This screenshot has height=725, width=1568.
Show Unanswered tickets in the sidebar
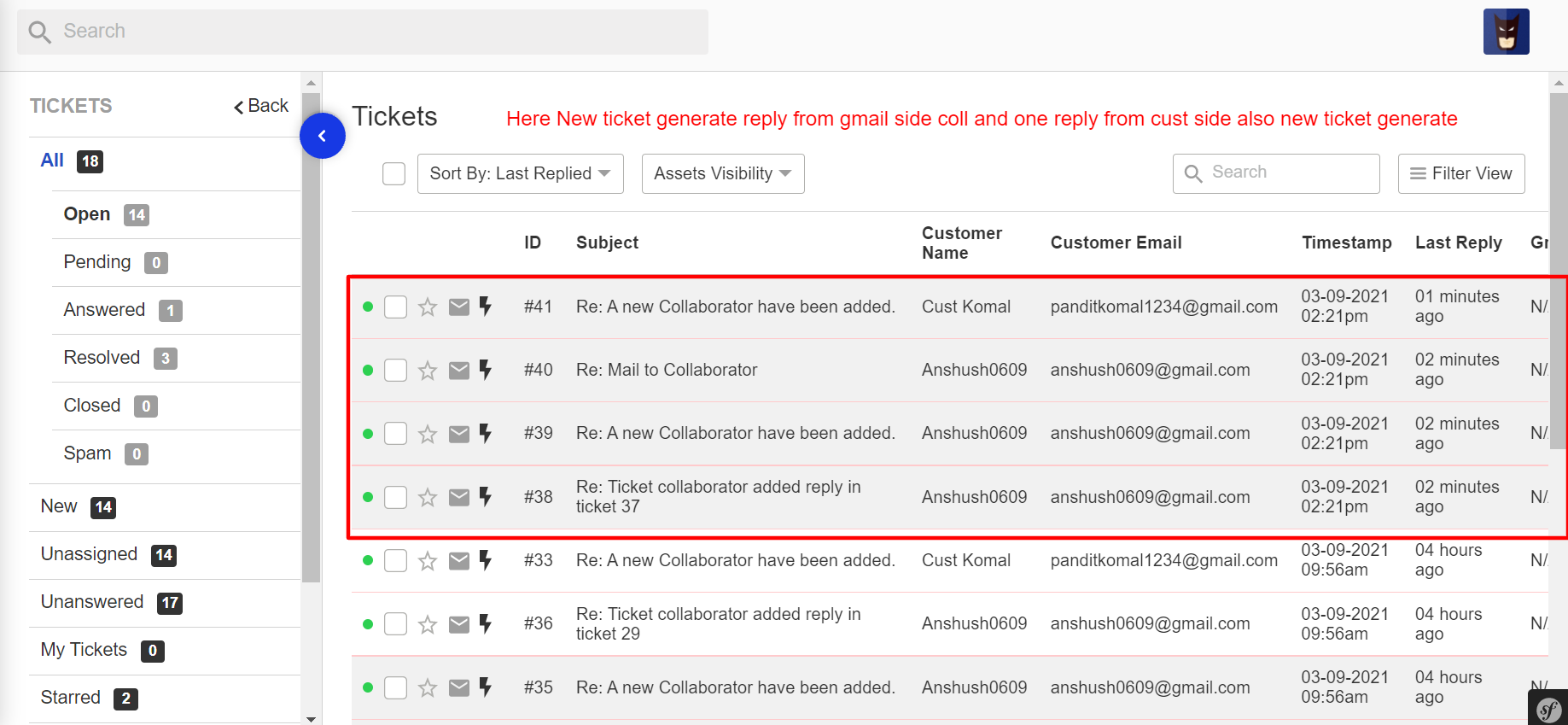click(x=92, y=602)
